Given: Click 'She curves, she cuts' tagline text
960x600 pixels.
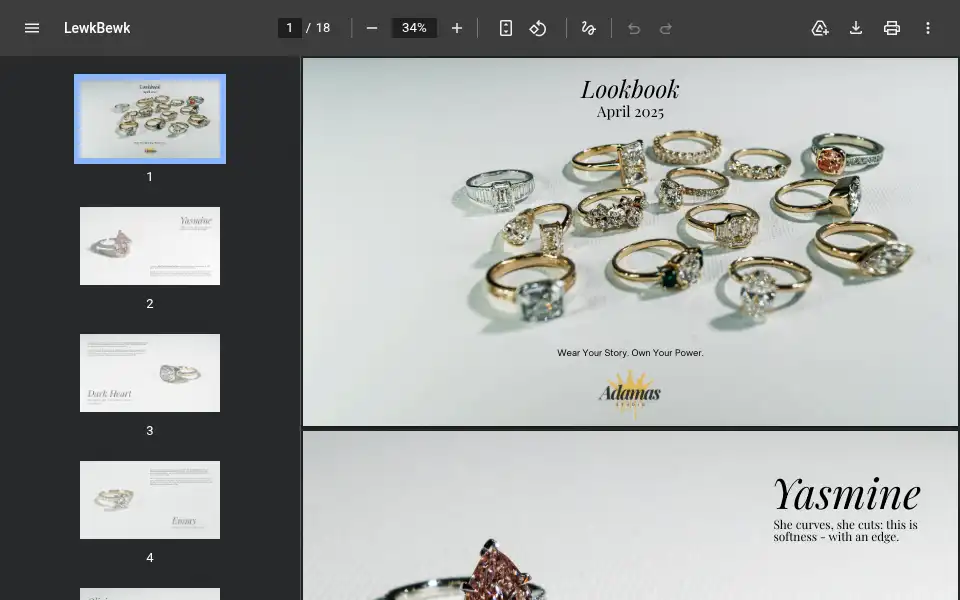Looking at the screenshot, I should coord(845,531).
